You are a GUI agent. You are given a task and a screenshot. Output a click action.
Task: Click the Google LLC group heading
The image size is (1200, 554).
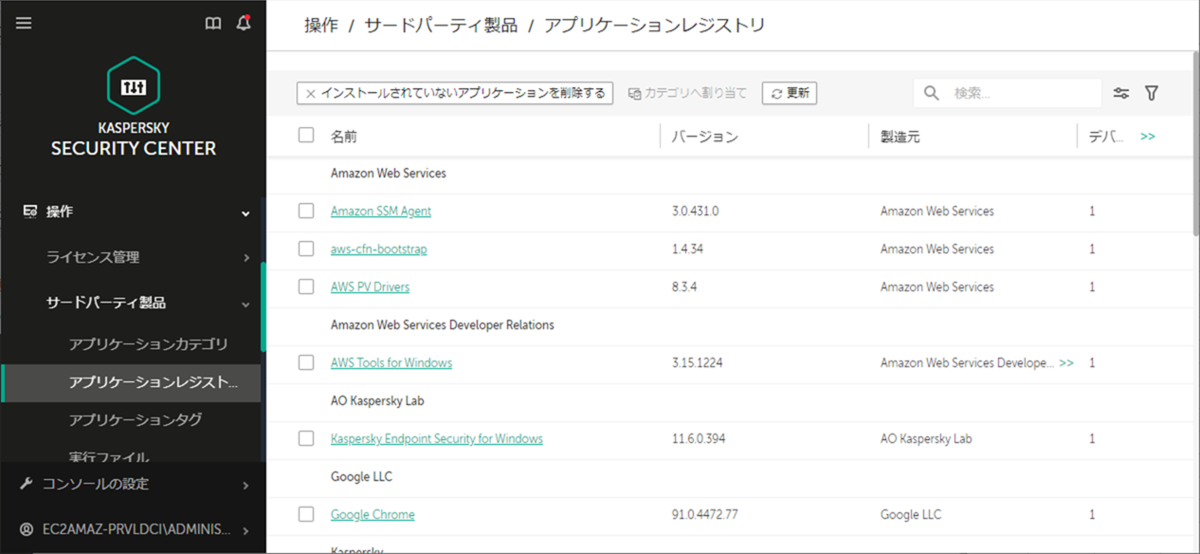pyautogui.click(x=360, y=476)
